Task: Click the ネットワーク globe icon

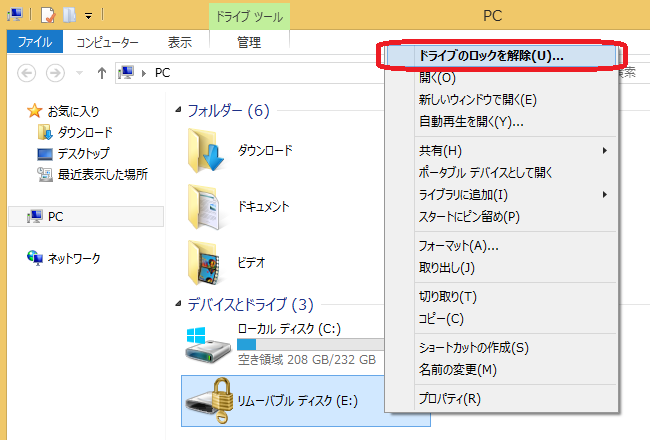Action: pos(35,258)
